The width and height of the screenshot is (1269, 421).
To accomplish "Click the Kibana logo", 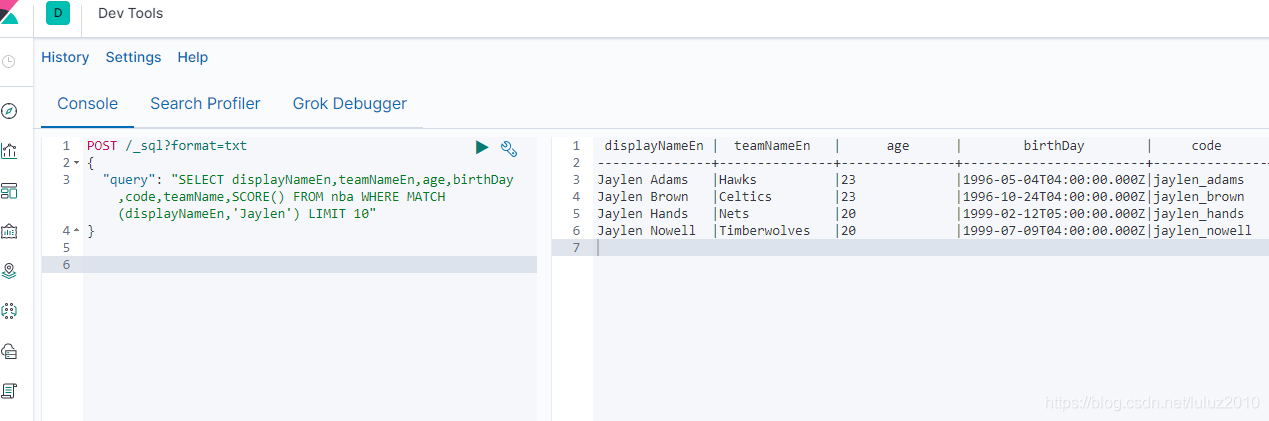I will (x=9, y=13).
